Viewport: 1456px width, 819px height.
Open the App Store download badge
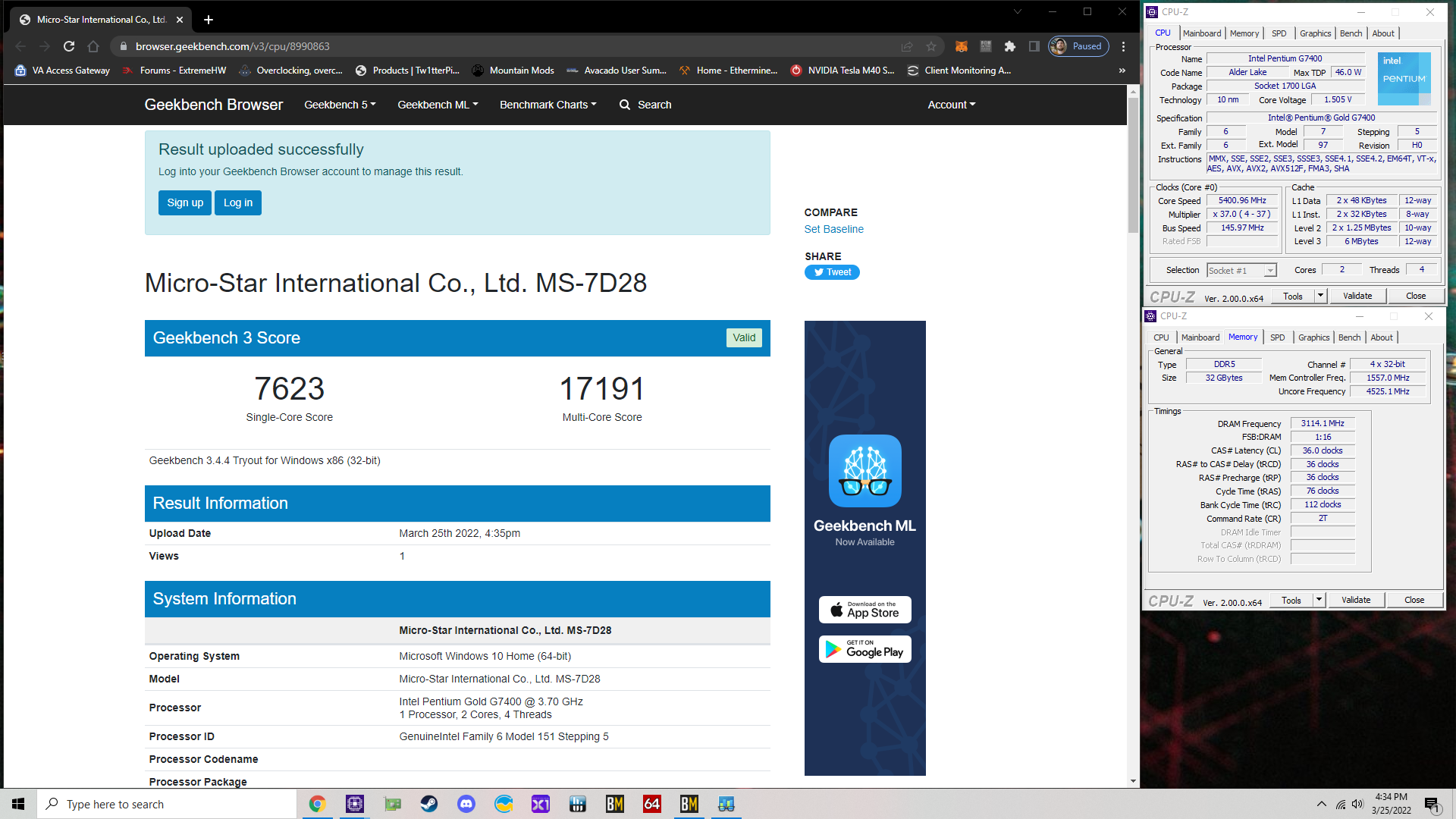pos(864,610)
